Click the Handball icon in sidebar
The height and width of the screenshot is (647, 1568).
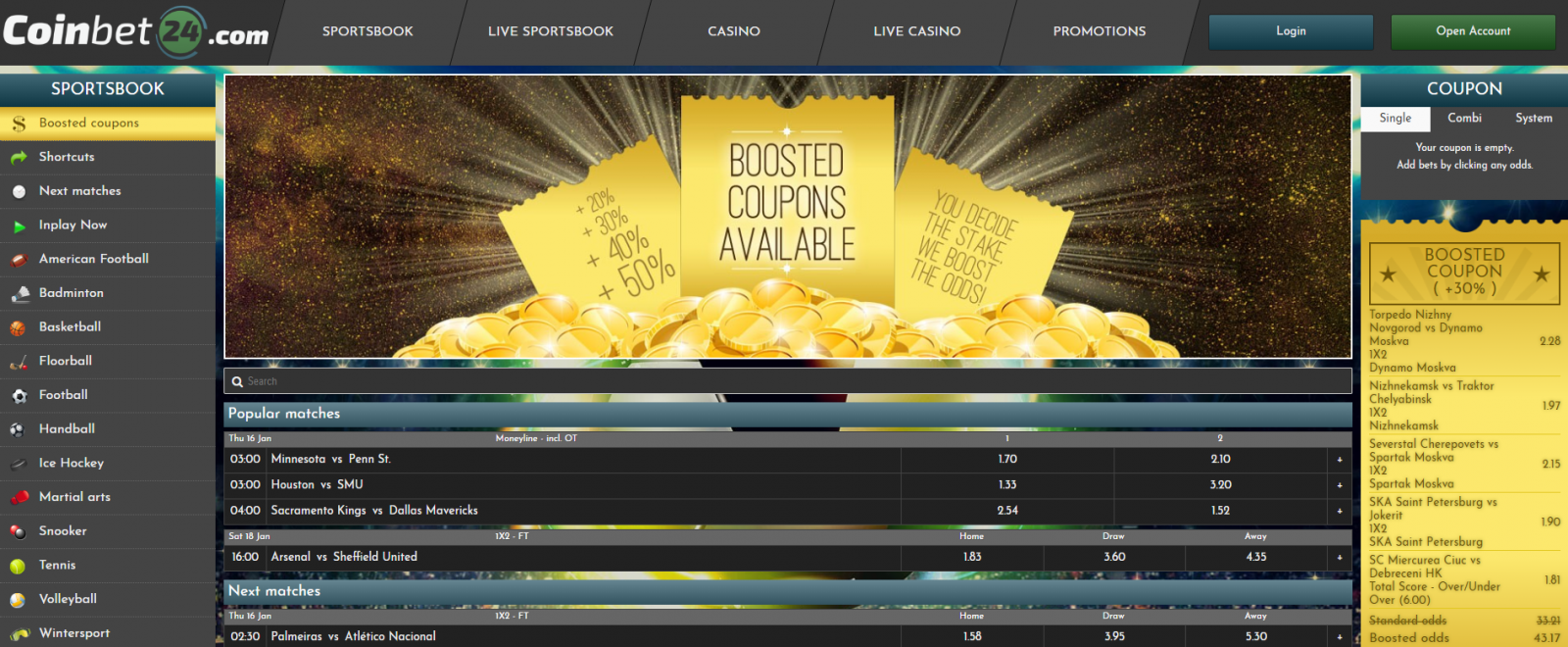[19, 429]
